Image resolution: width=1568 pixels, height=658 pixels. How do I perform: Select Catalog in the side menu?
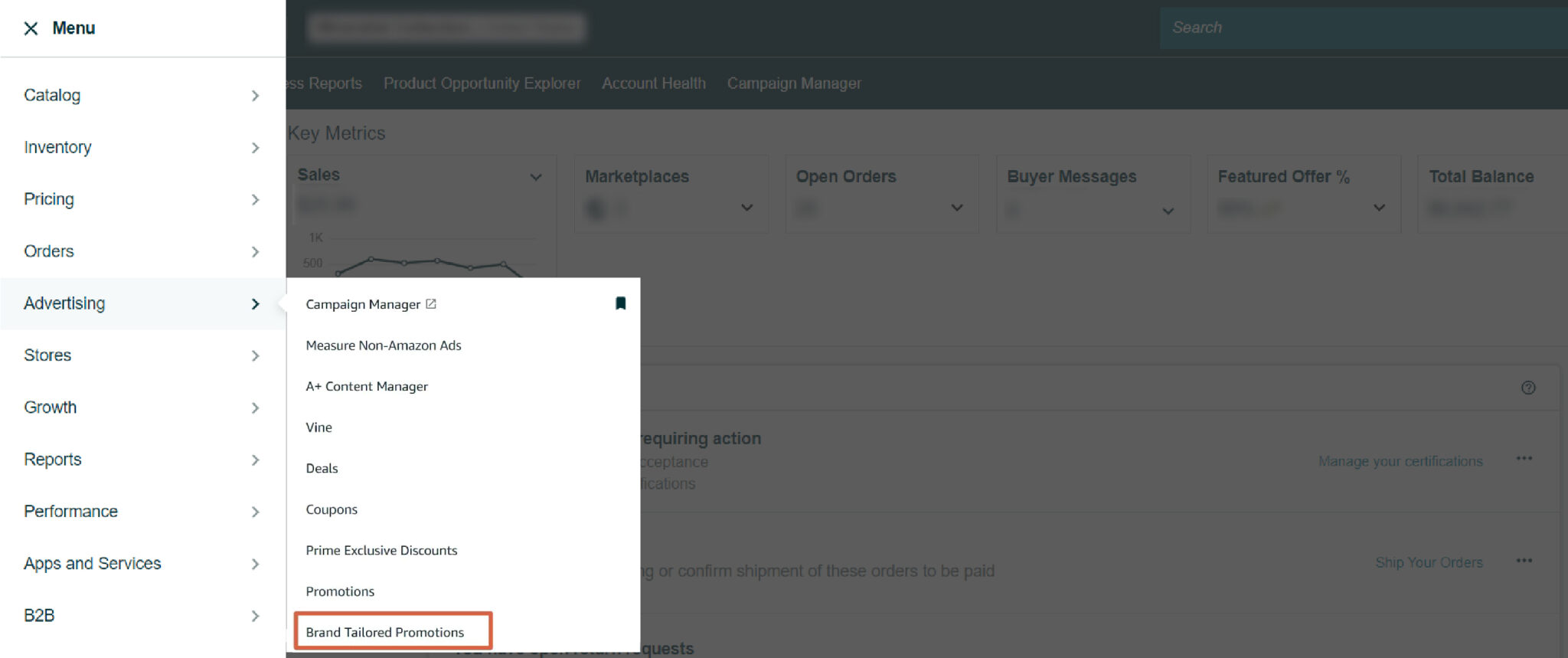(52, 95)
